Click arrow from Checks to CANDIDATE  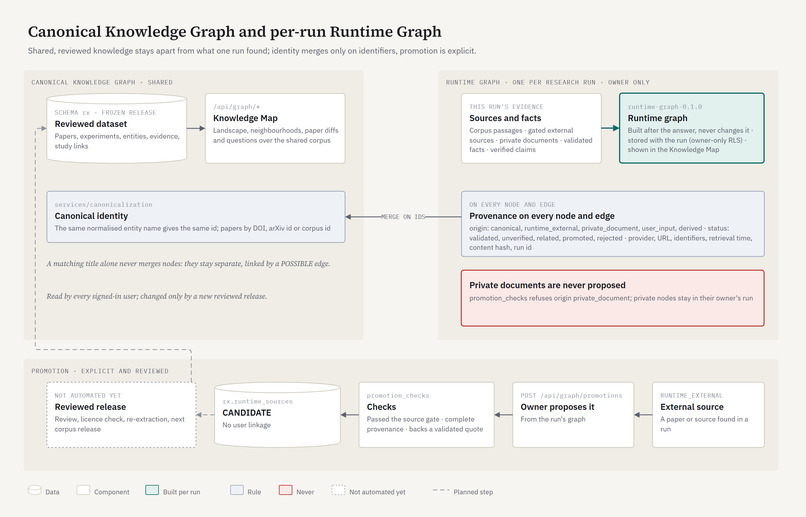[350, 415]
